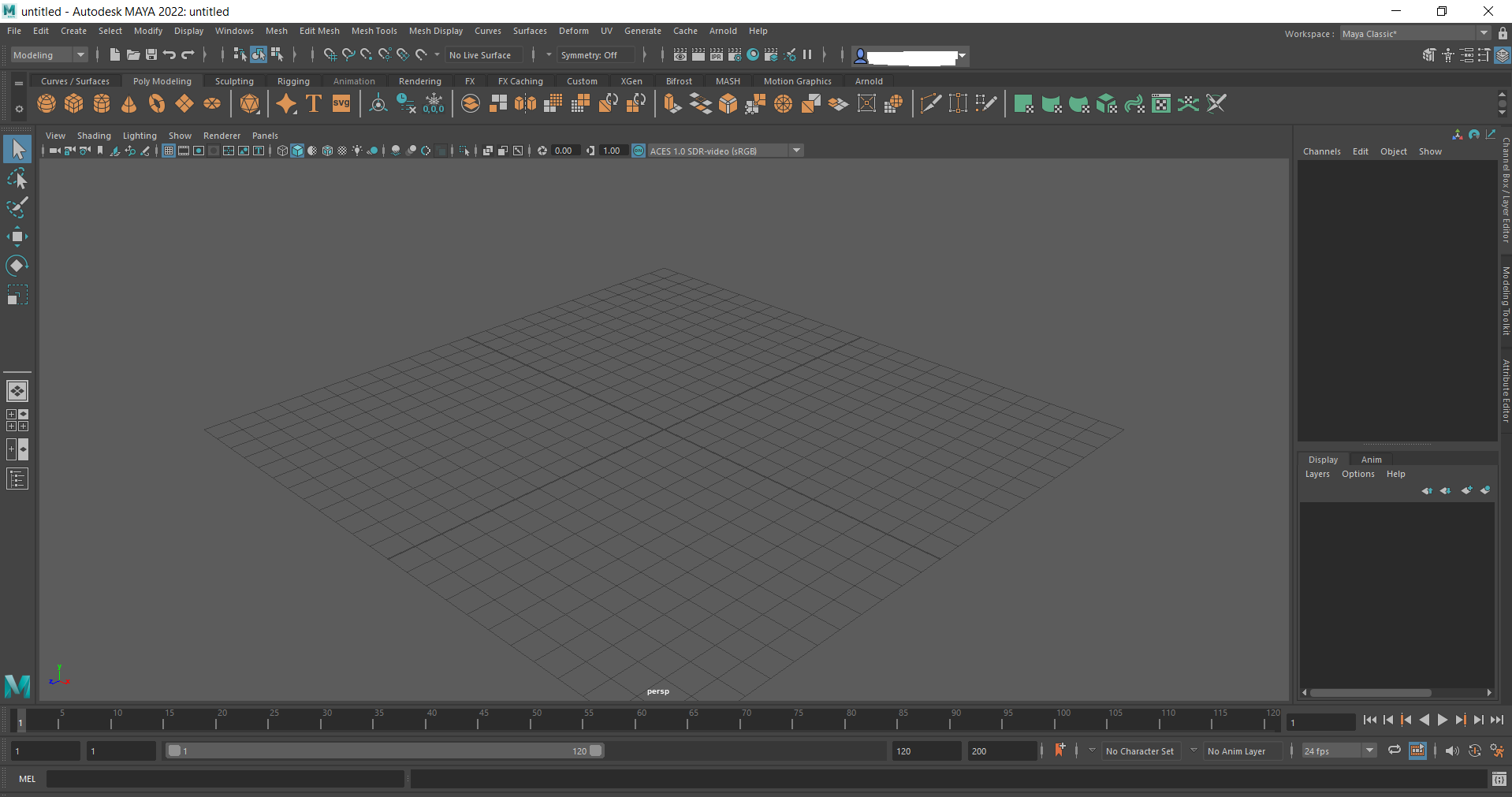Image resolution: width=1512 pixels, height=797 pixels.
Task: Open the No Live Surface field
Action: tap(484, 55)
